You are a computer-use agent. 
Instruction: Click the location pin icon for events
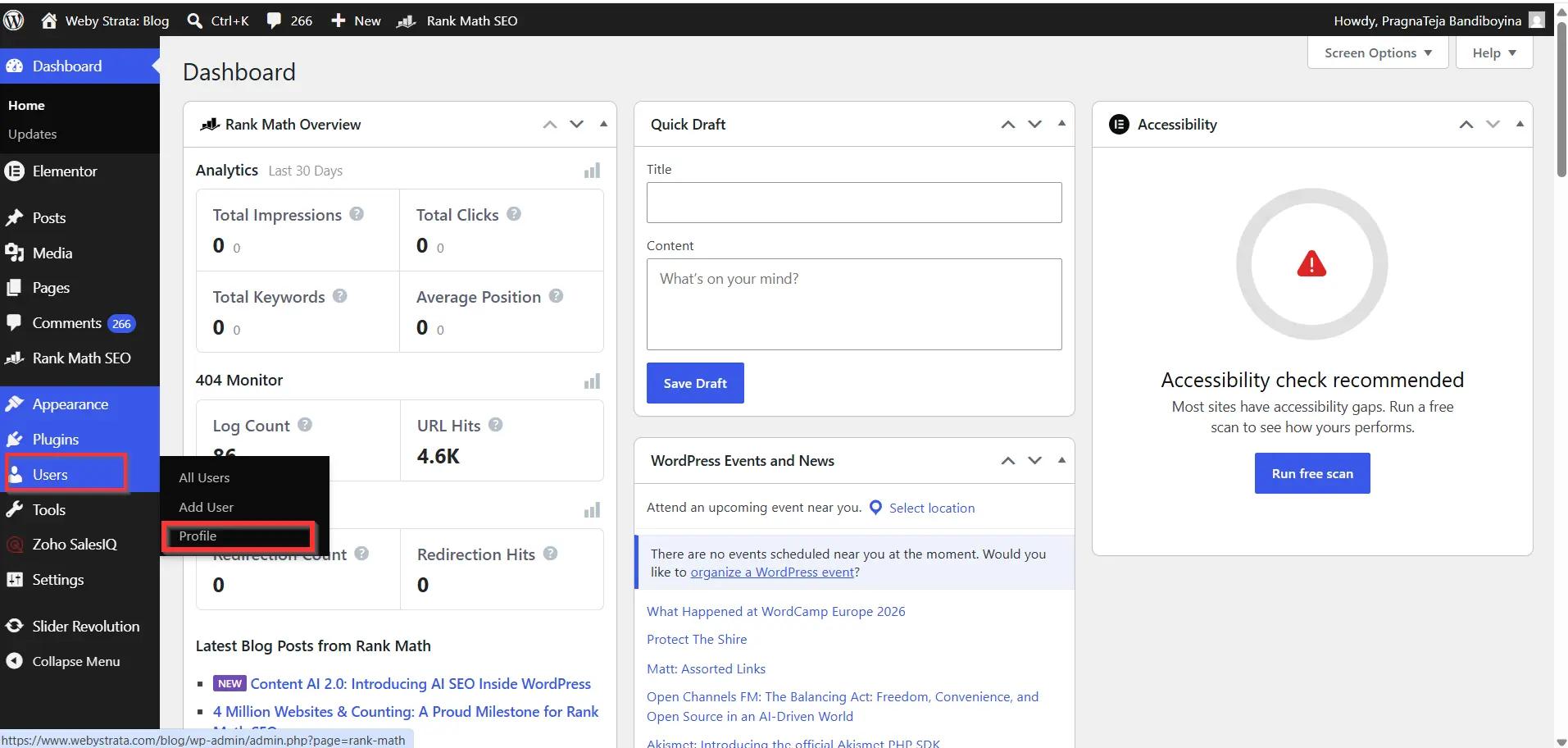875,508
